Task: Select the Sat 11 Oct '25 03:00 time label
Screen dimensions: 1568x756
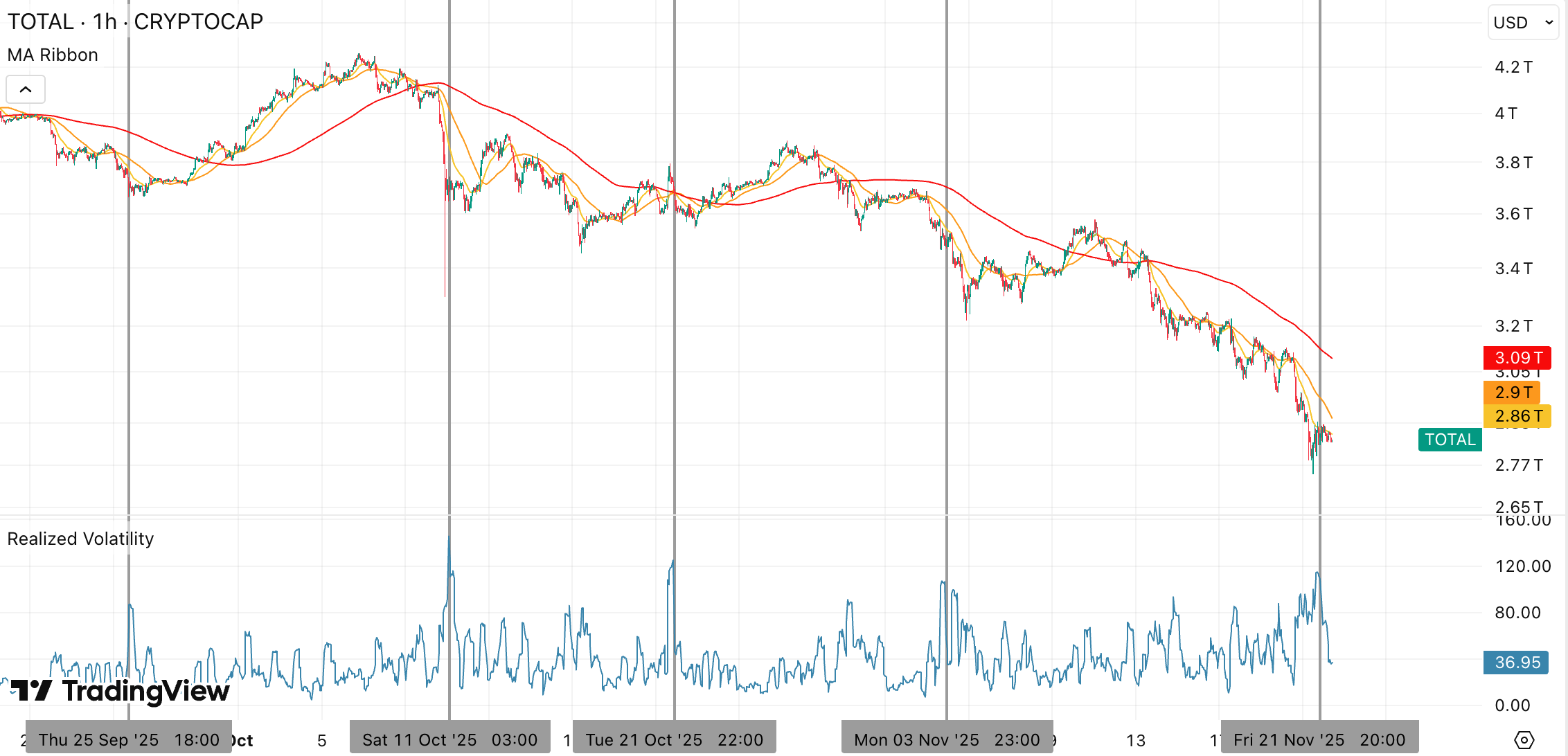Action: (x=449, y=740)
